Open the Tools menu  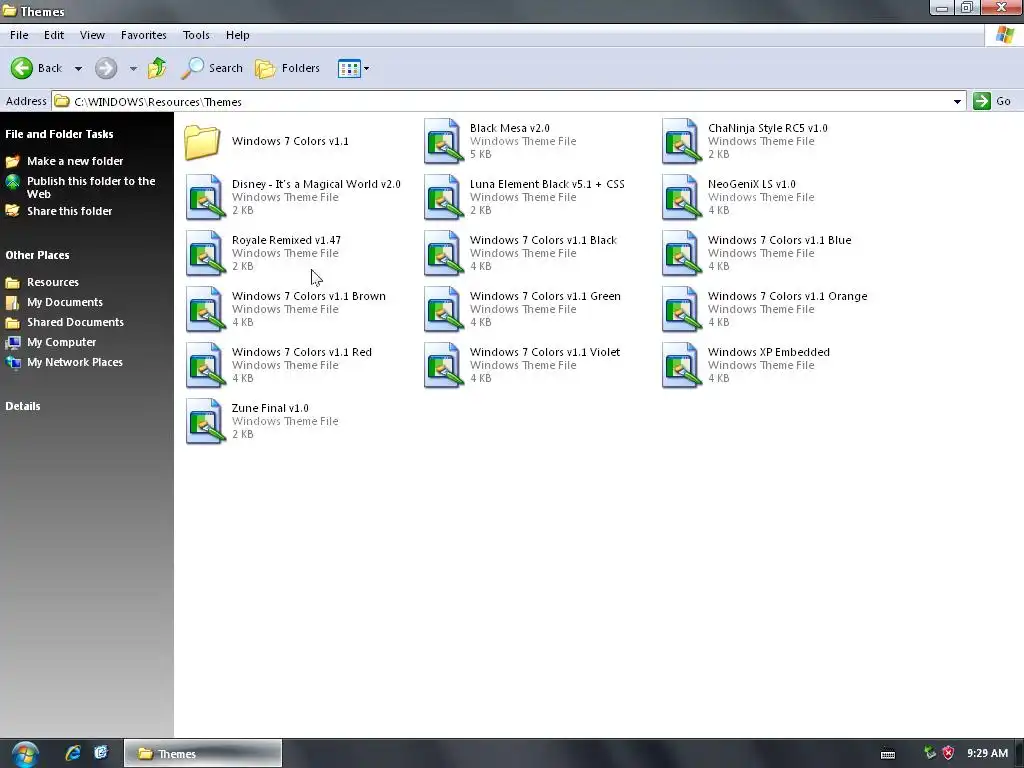(196, 35)
